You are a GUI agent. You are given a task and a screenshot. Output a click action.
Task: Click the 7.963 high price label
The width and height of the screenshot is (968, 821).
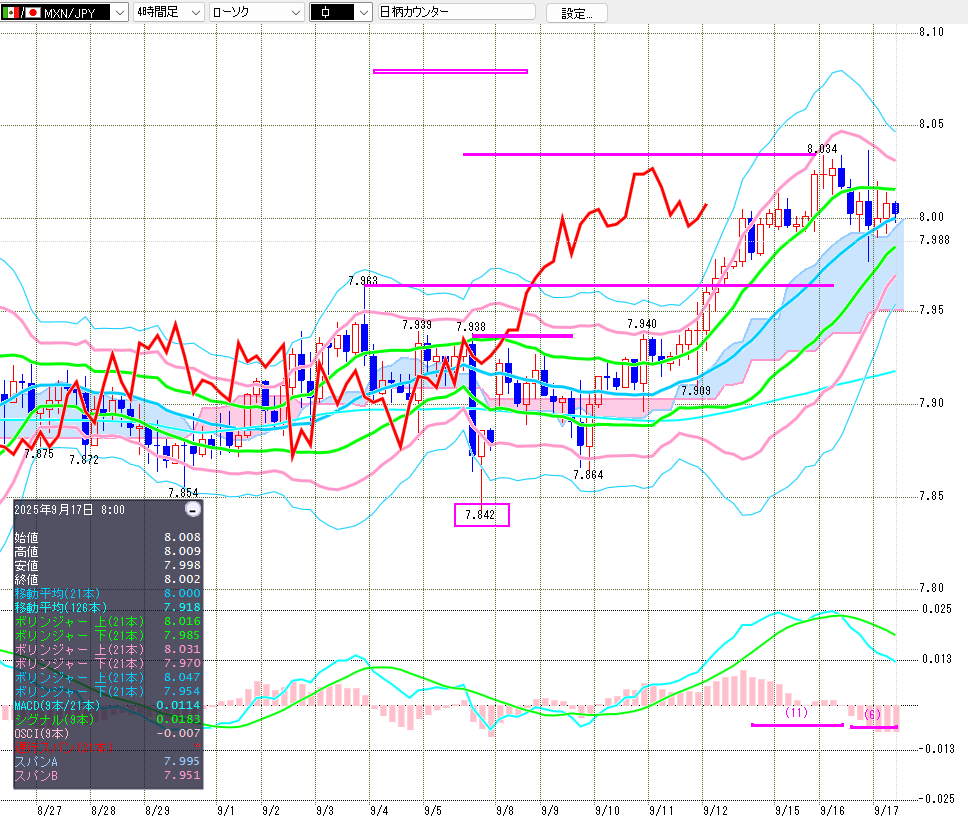tap(362, 281)
